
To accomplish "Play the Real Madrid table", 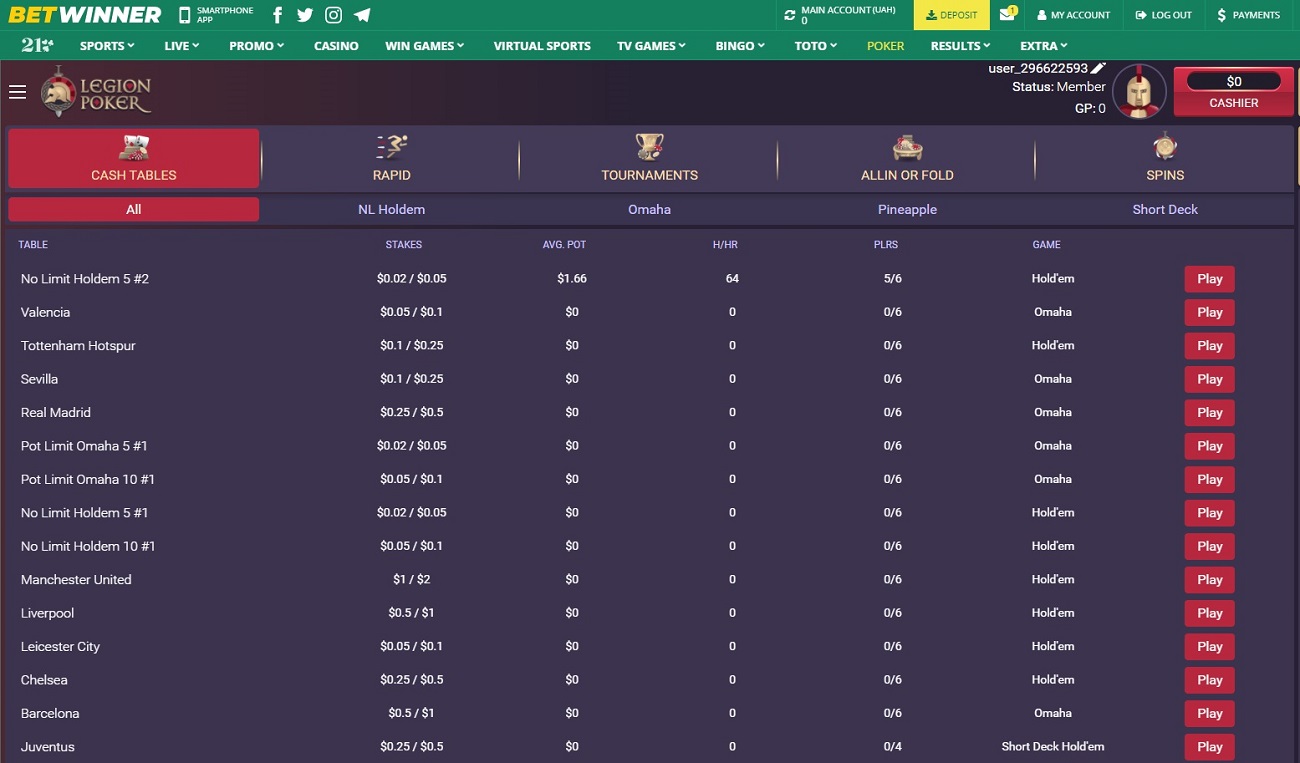I will (x=1210, y=413).
